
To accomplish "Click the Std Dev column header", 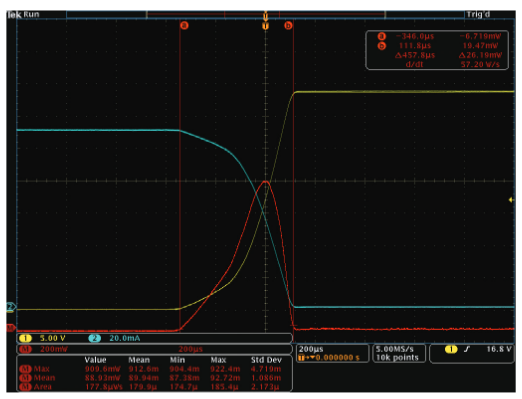I will tap(266, 360).
